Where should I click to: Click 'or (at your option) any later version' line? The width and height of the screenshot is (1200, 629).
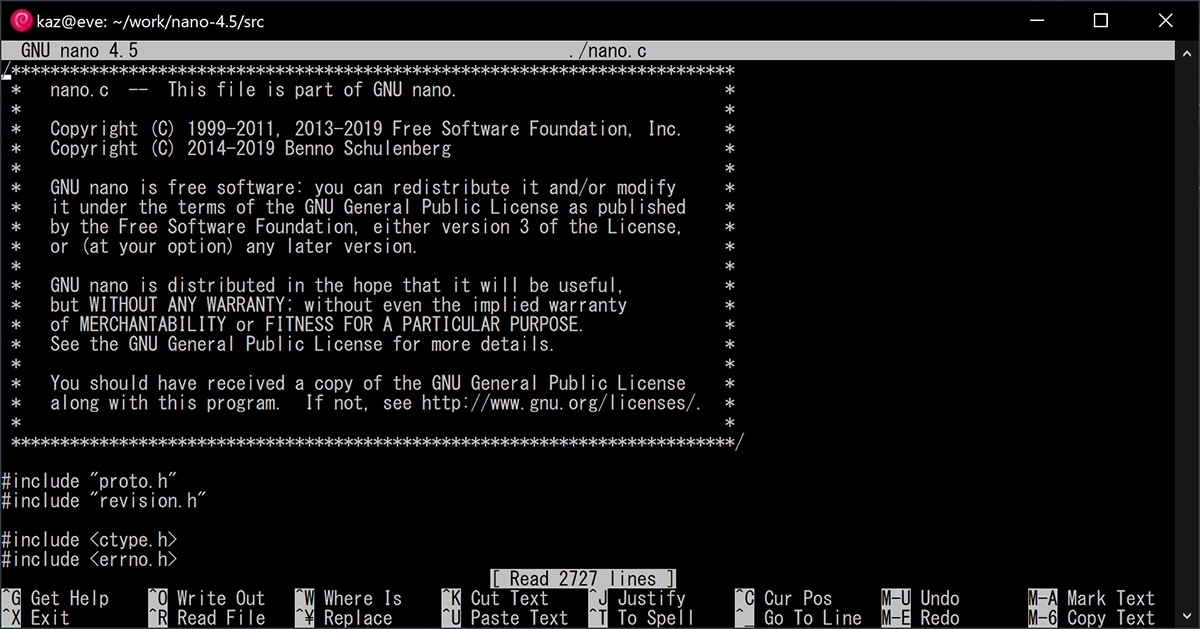click(x=234, y=246)
